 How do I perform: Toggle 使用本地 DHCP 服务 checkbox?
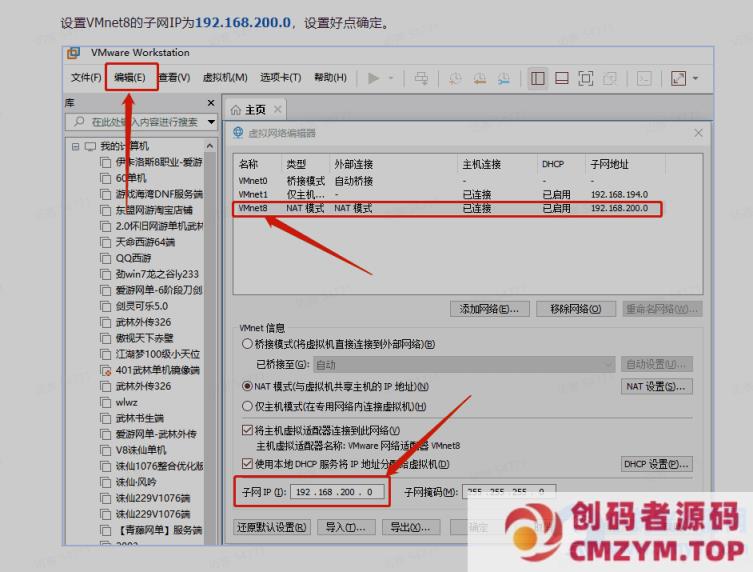point(247,464)
